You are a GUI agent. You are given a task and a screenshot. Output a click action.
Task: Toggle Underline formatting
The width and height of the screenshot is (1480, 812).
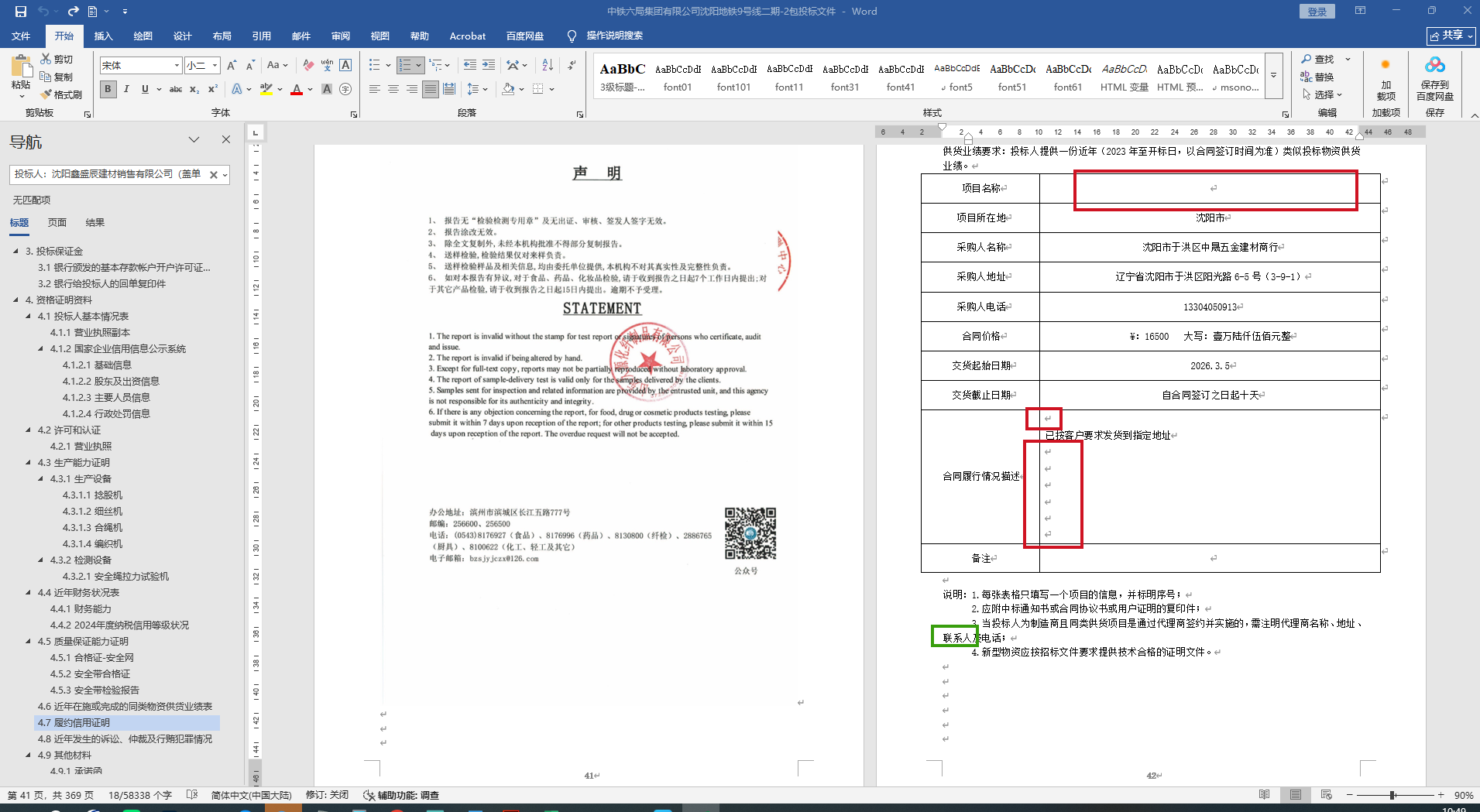pyautogui.click(x=145, y=90)
